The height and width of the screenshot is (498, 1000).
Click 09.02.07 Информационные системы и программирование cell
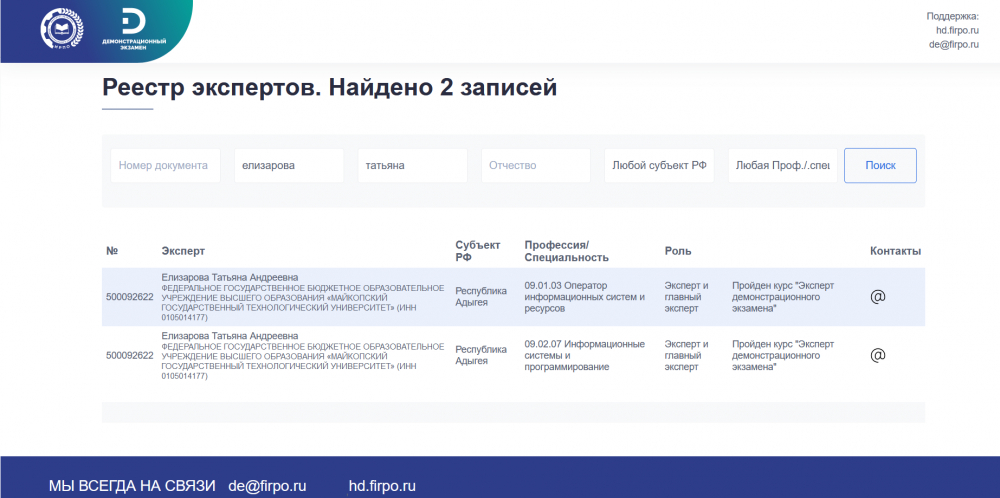pos(584,355)
